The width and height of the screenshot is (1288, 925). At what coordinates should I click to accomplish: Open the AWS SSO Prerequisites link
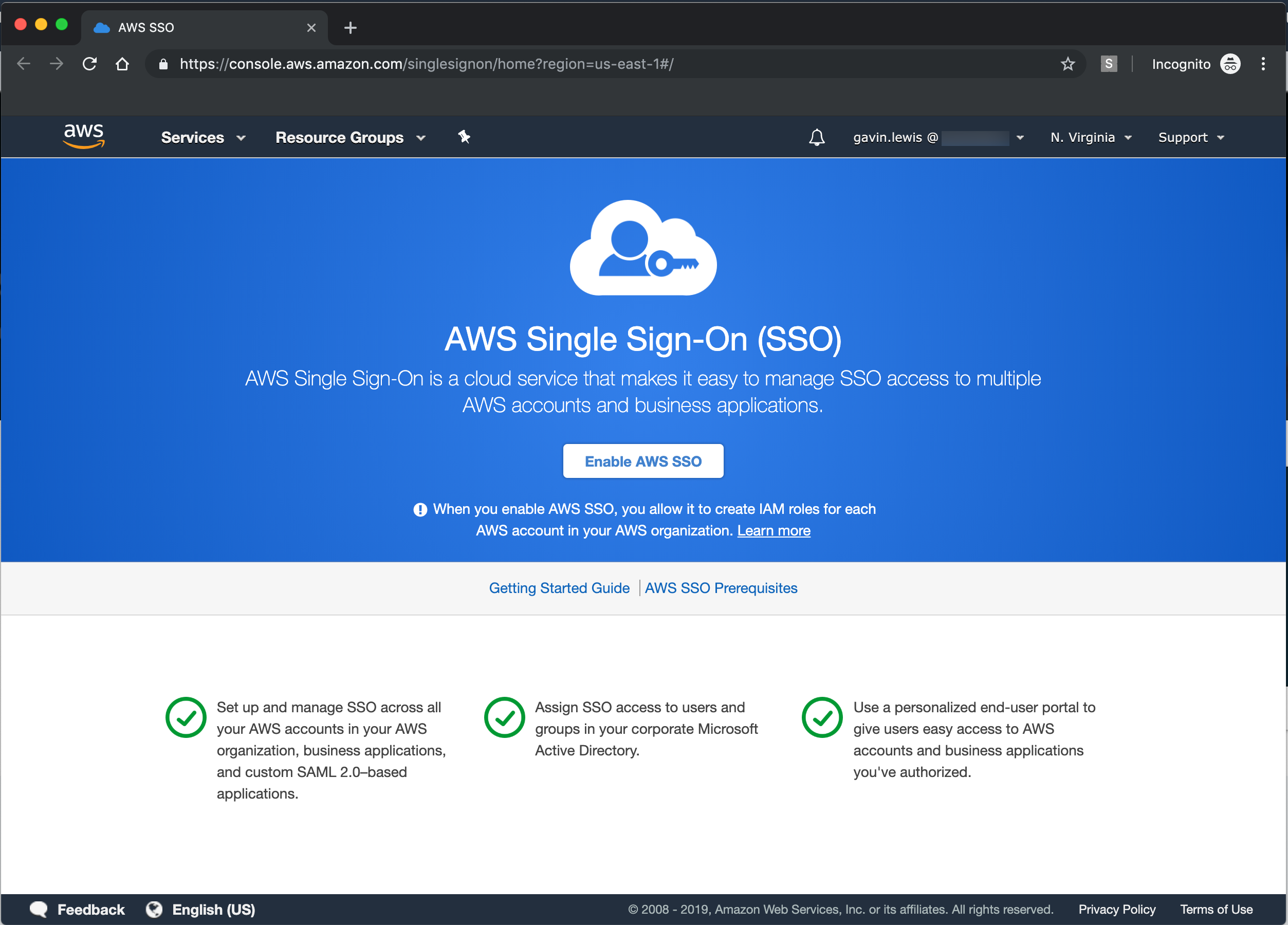click(721, 588)
